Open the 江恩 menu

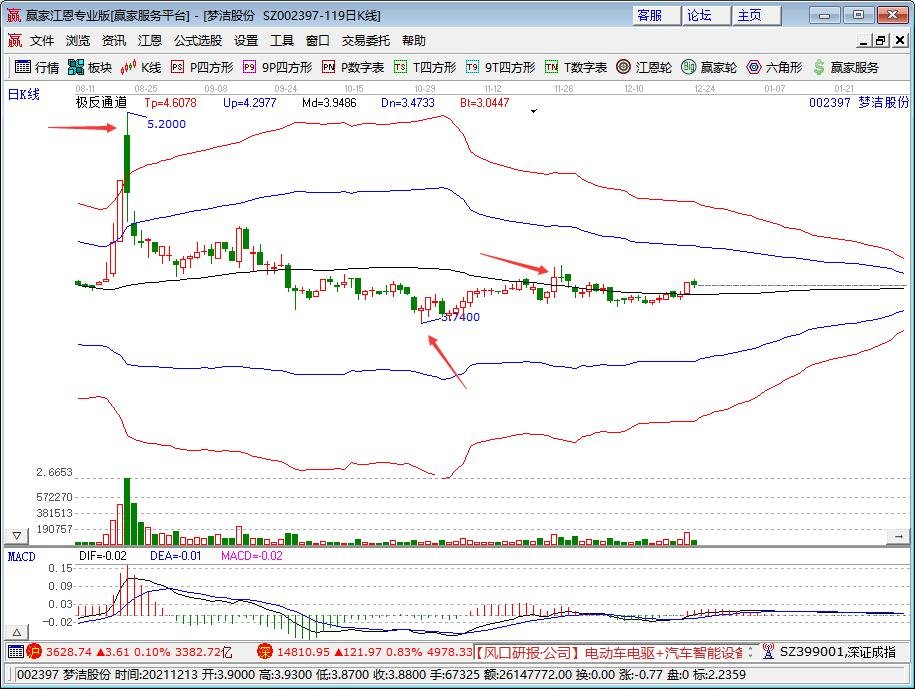click(150, 40)
